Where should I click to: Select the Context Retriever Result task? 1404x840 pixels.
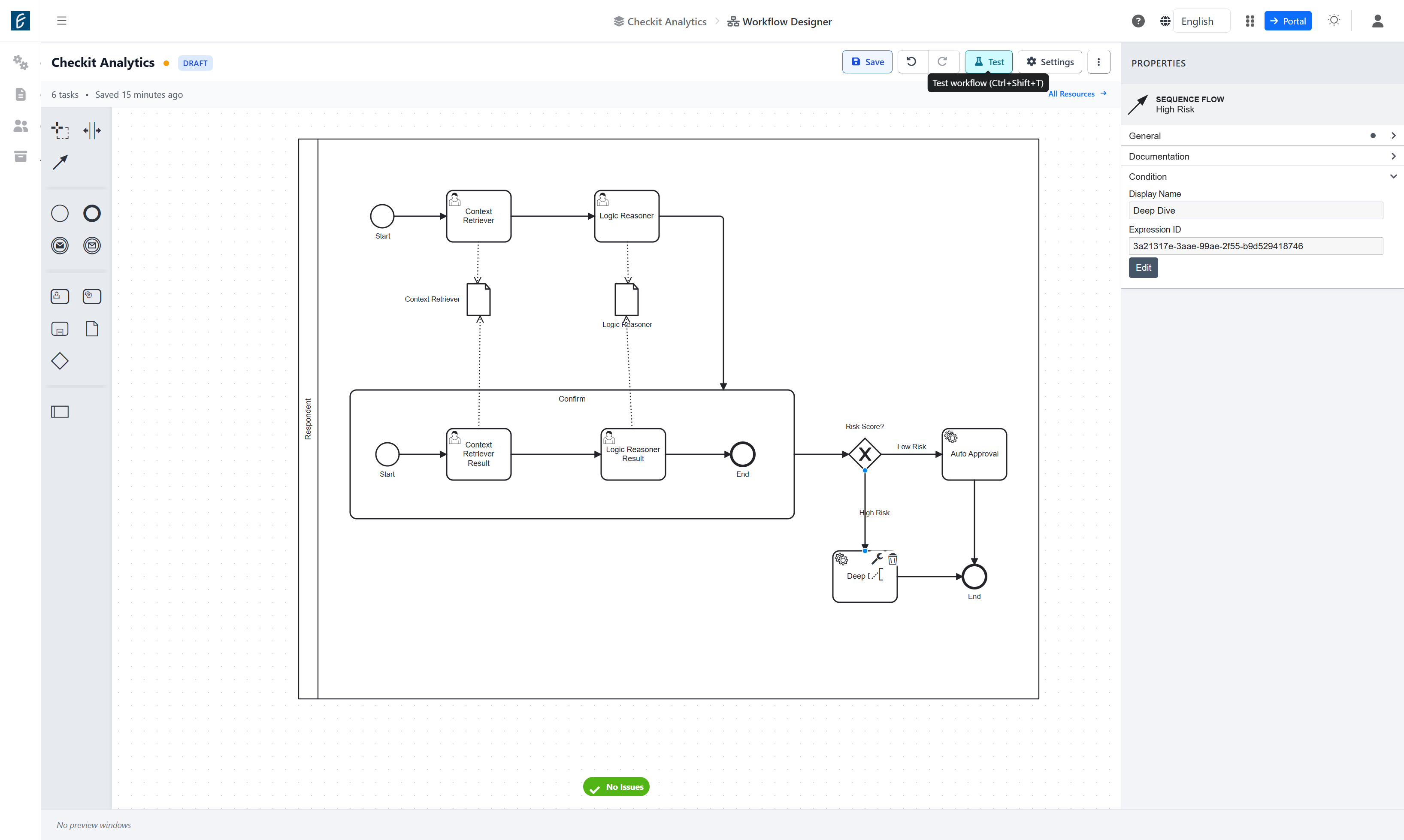click(x=478, y=454)
